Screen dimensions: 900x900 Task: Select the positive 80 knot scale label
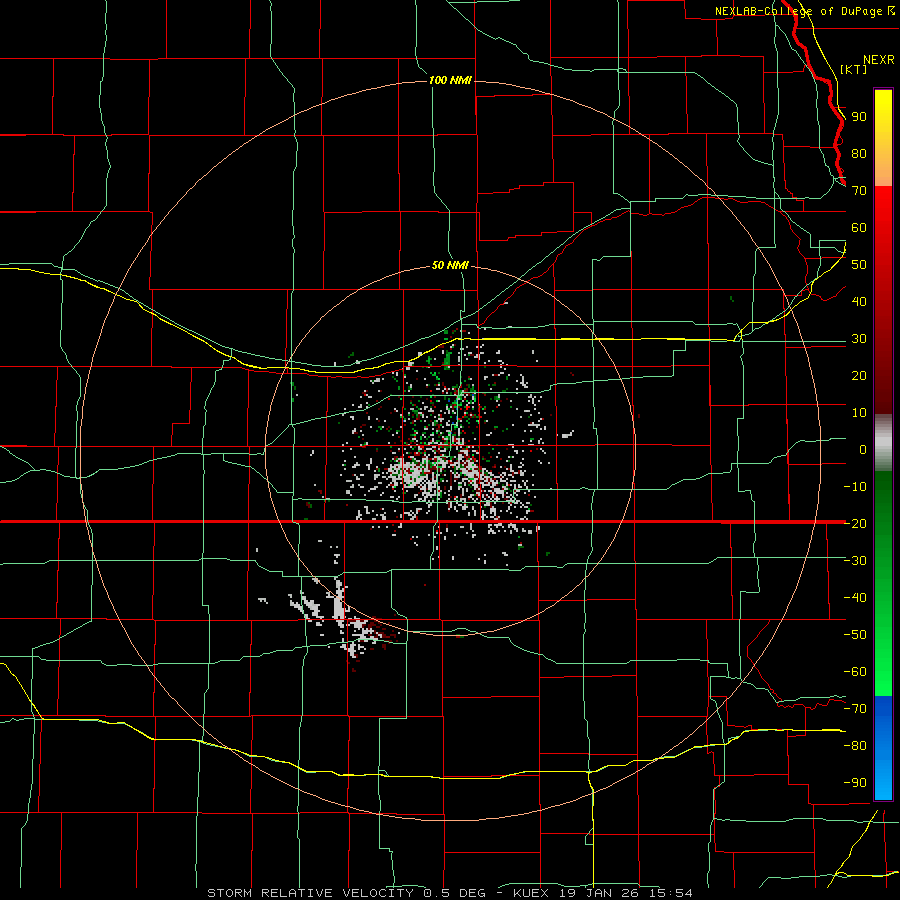pyautogui.click(x=859, y=154)
